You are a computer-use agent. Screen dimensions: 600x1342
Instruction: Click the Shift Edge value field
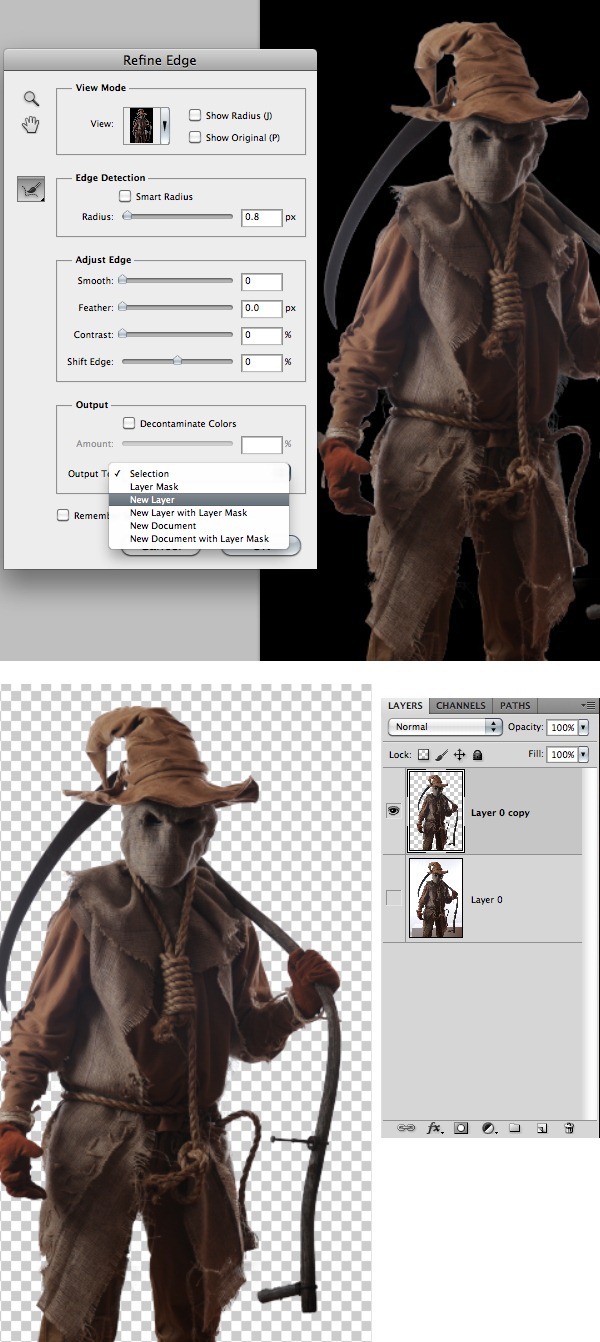point(261,362)
